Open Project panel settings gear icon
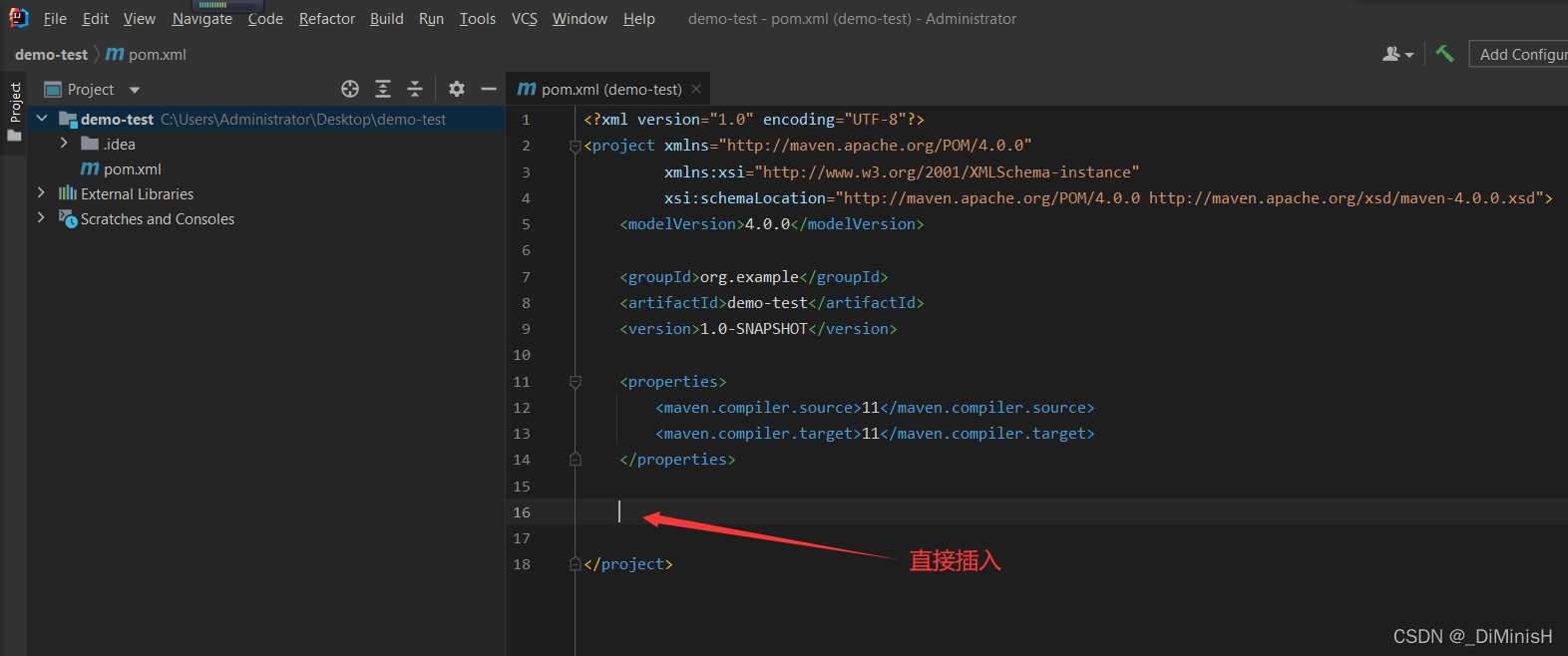 [x=457, y=89]
